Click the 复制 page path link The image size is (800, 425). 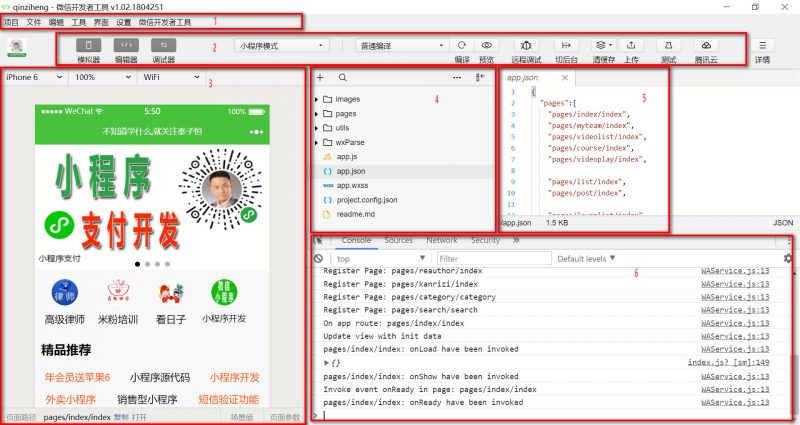(x=121, y=417)
